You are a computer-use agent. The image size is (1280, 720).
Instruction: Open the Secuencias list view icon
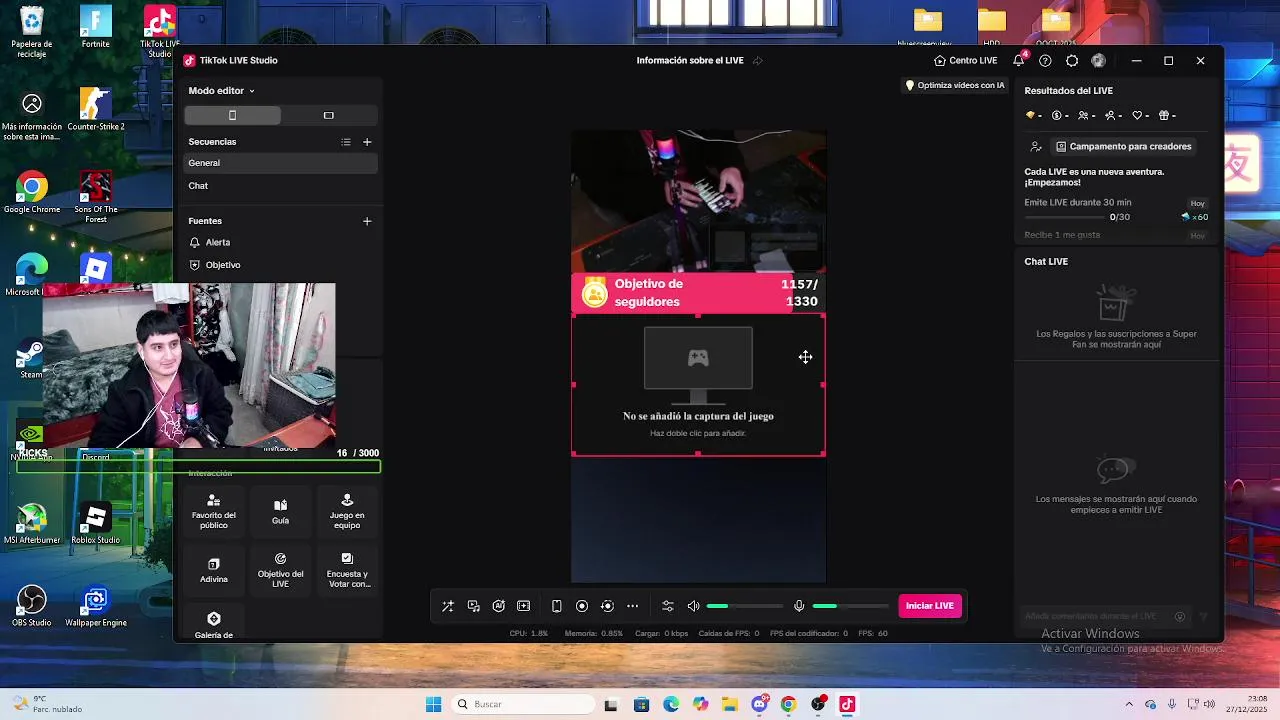coord(346,142)
